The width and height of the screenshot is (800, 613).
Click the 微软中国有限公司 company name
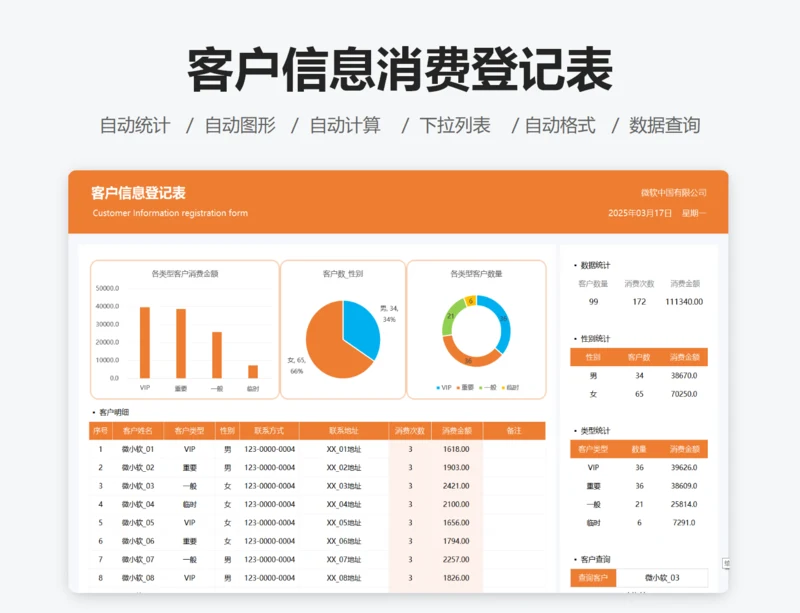[x=673, y=192]
